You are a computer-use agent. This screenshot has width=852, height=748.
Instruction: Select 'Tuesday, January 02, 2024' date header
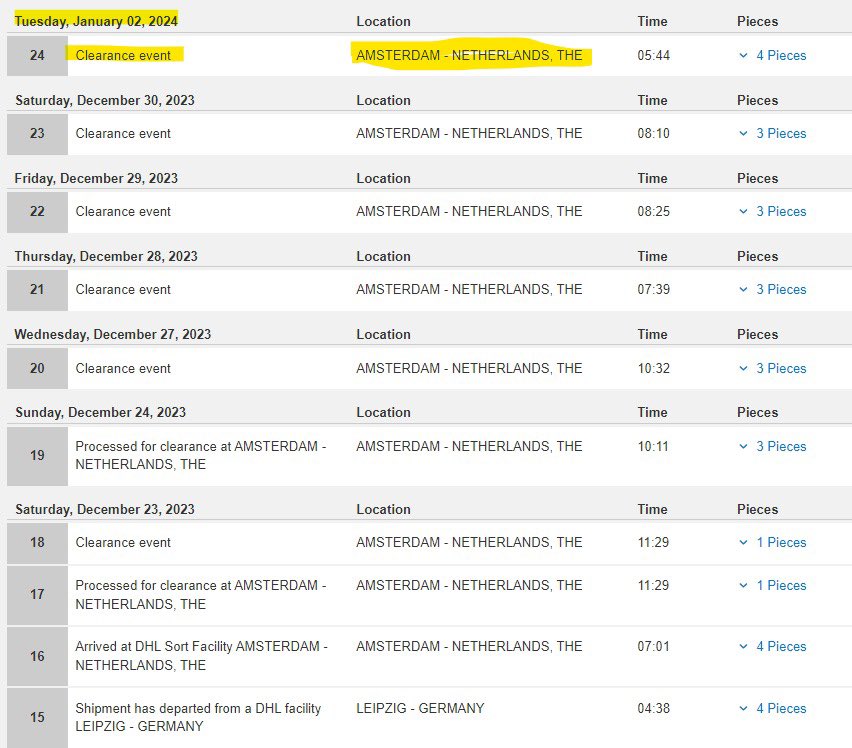96,21
